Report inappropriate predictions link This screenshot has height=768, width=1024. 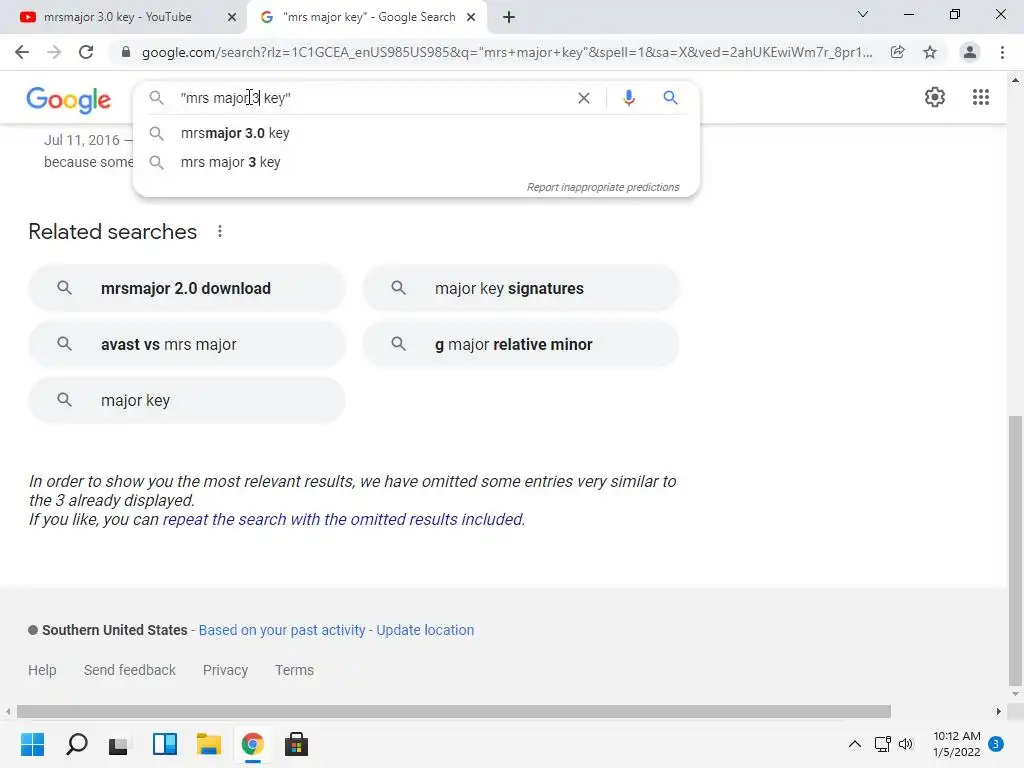603,187
